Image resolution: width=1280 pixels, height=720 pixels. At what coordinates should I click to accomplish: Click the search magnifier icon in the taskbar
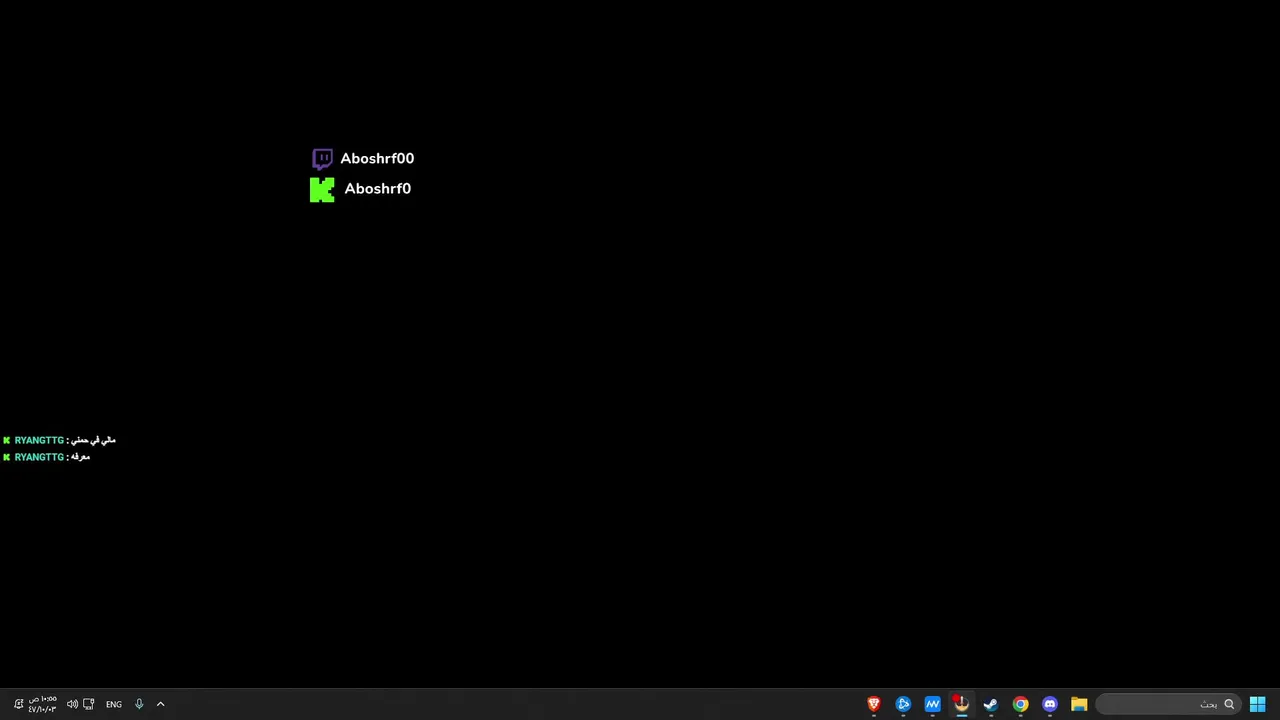1229,704
